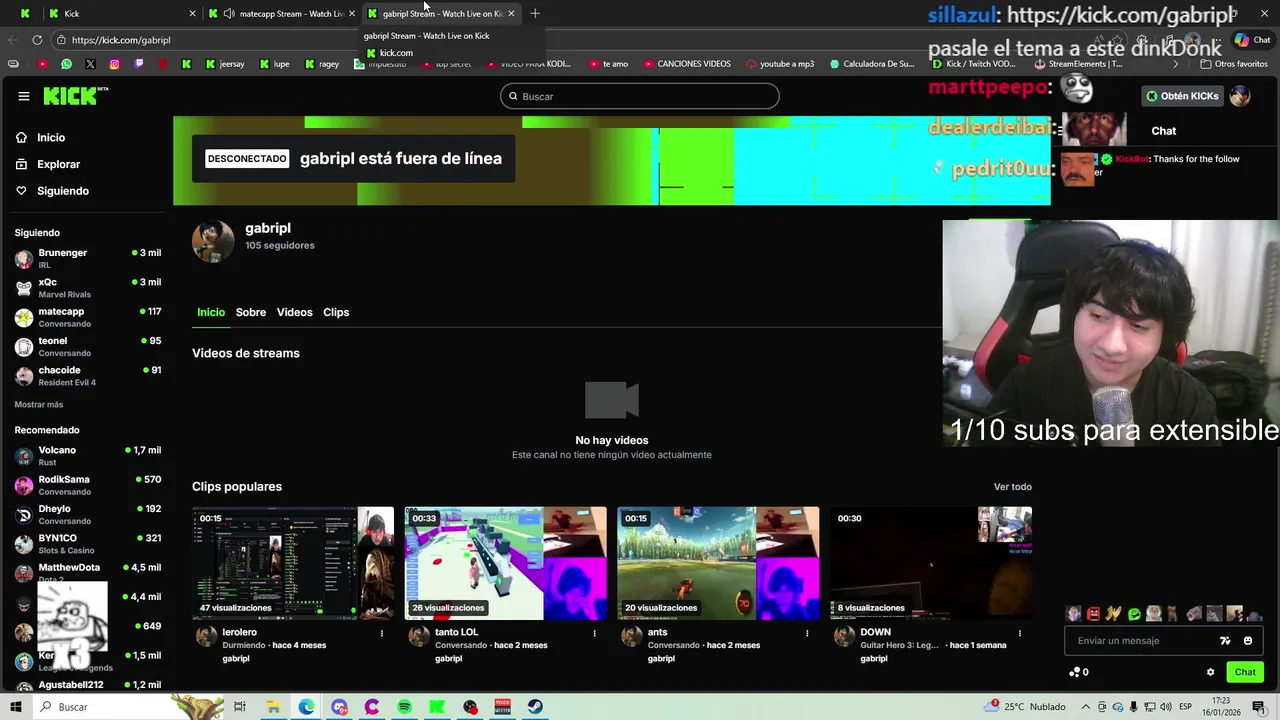Select the Sobre channel tab

251,312
